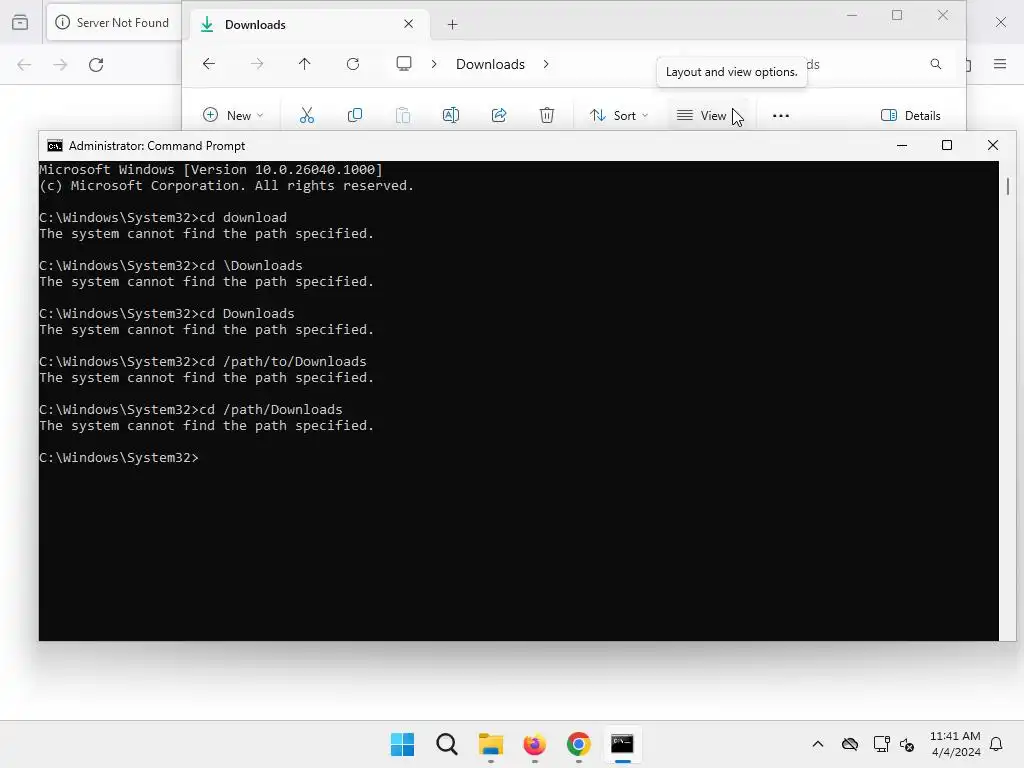Click the Command Prompt vertical scrollbar thumb
Image resolution: width=1024 pixels, height=768 pixels.
point(1008,186)
